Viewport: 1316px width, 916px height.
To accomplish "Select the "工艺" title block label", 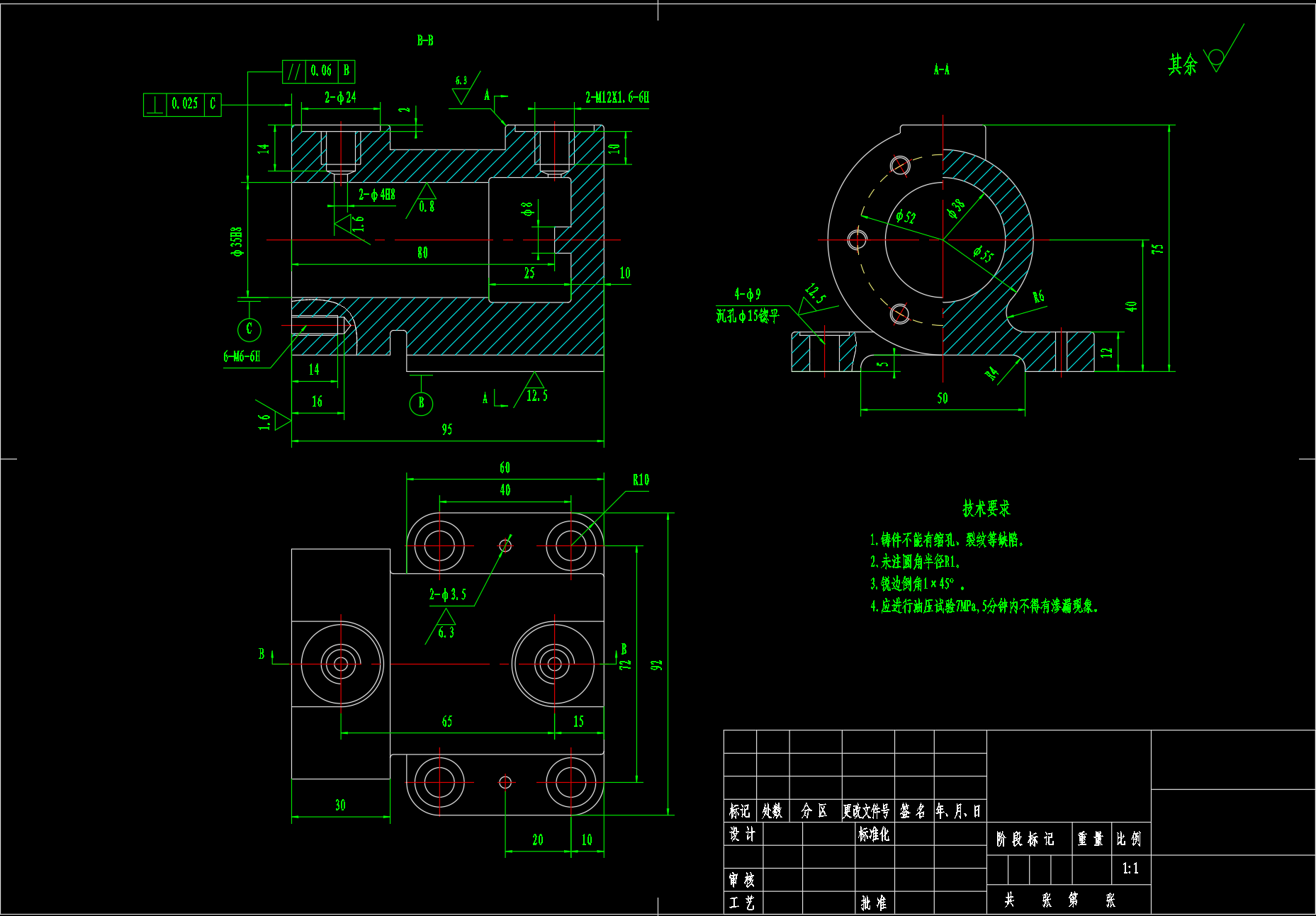I will coord(742,903).
